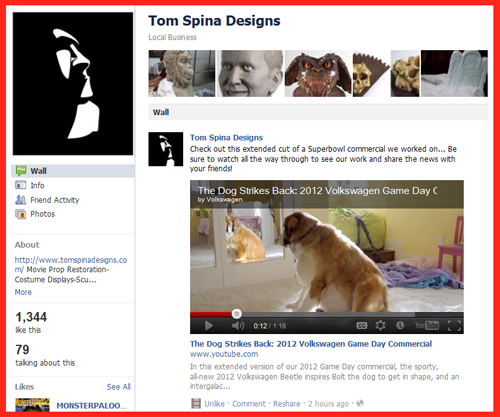Click the video progress bar scrubber
500x417 pixels.
click(x=237, y=314)
